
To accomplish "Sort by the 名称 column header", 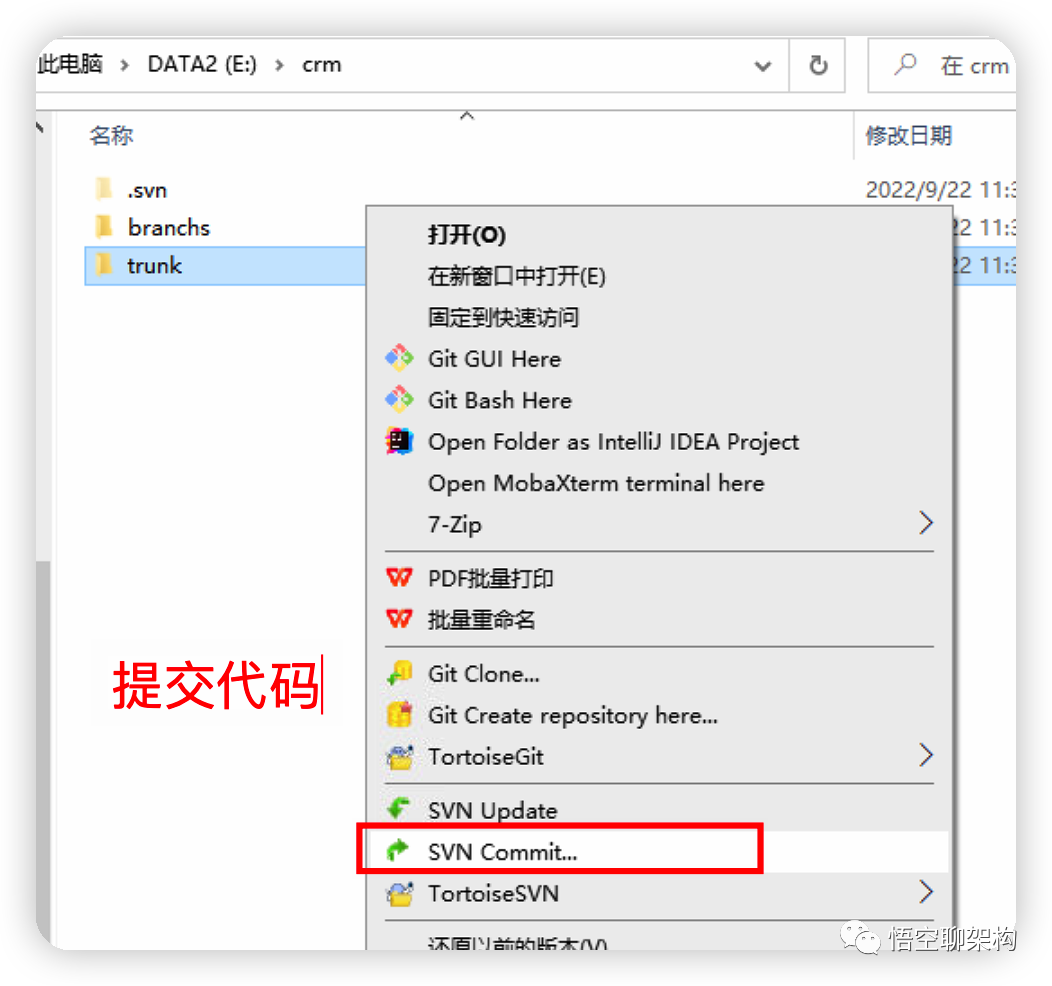I will point(111,135).
